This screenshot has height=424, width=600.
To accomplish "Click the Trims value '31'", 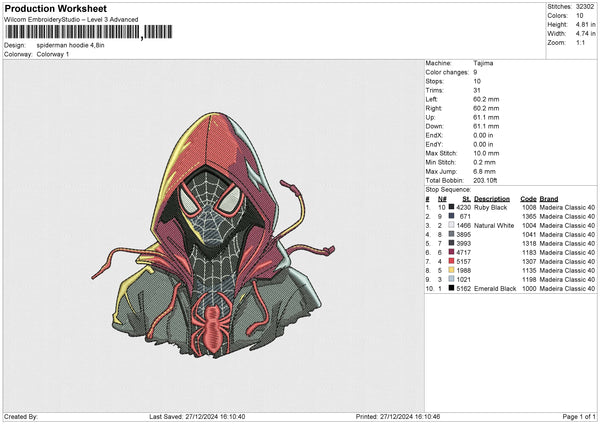I will (x=477, y=90).
